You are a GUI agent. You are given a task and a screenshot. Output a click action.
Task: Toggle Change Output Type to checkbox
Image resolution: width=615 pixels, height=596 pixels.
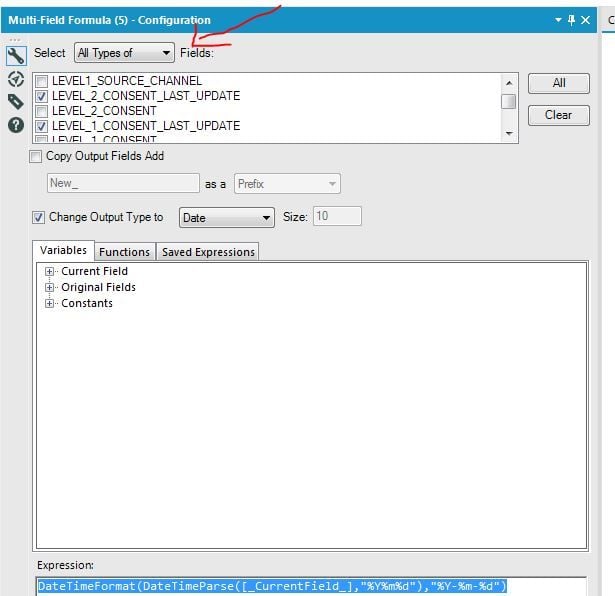click(x=38, y=217)
